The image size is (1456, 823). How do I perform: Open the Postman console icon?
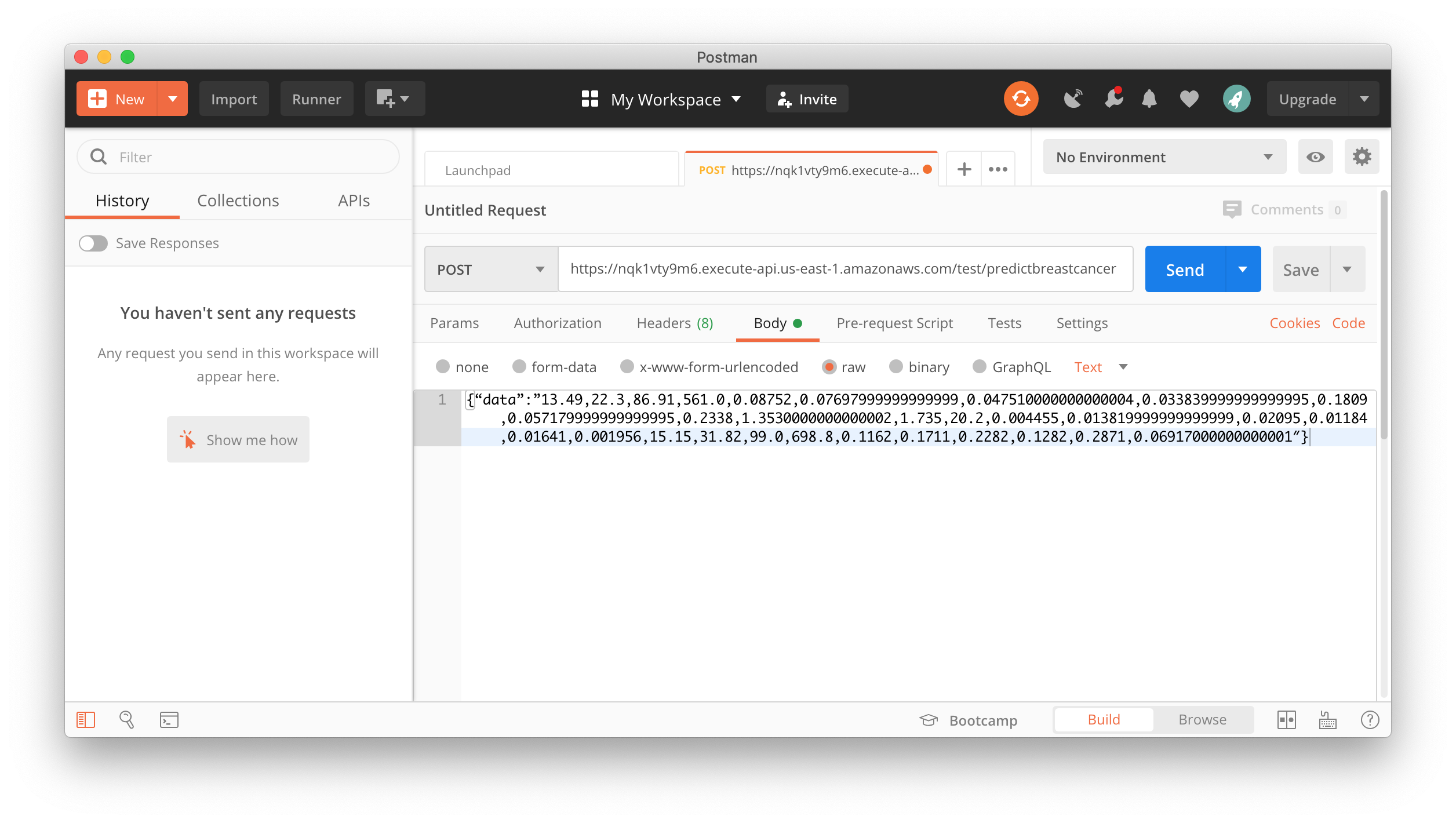[x=169, y=720]
